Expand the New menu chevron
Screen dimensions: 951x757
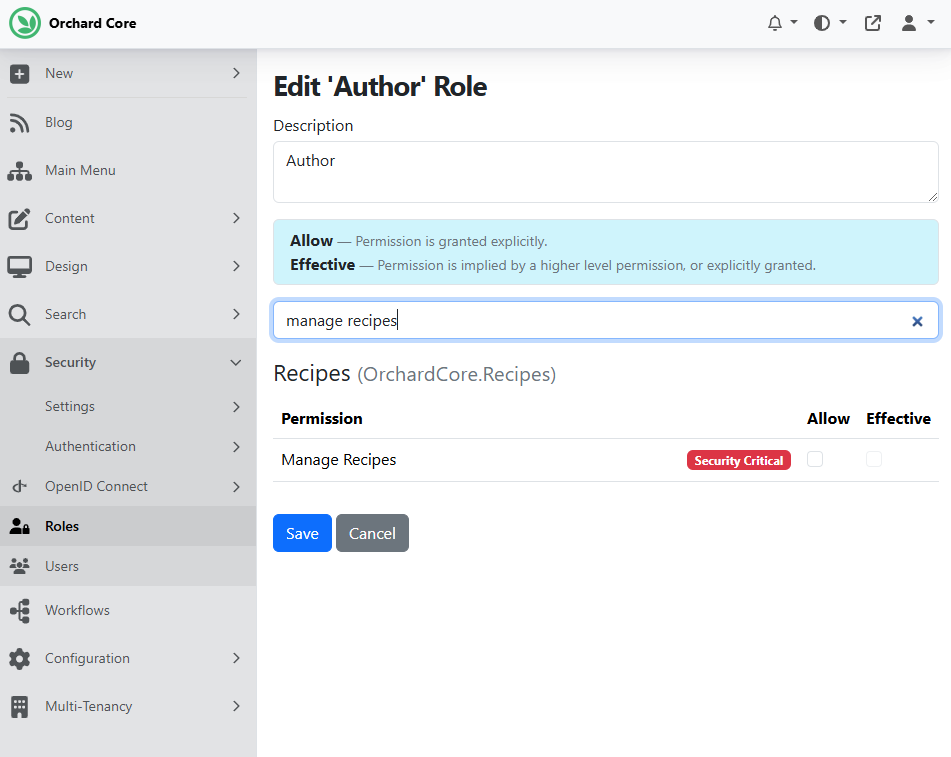[237, 73]
